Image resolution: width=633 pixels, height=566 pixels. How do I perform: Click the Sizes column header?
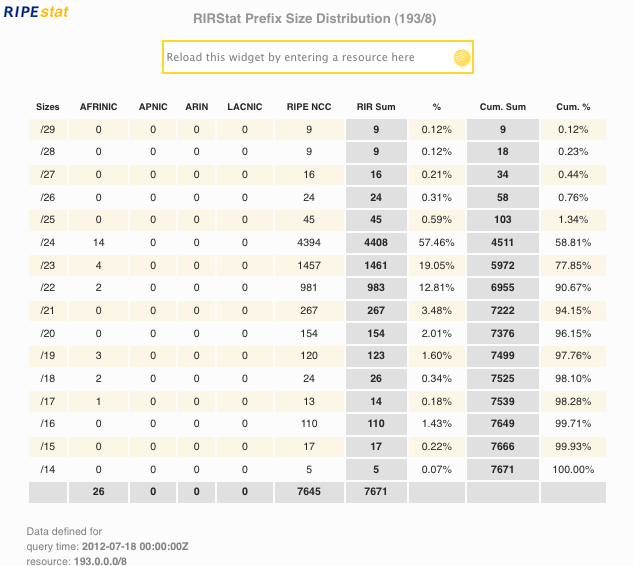click(x=48, y=107)
